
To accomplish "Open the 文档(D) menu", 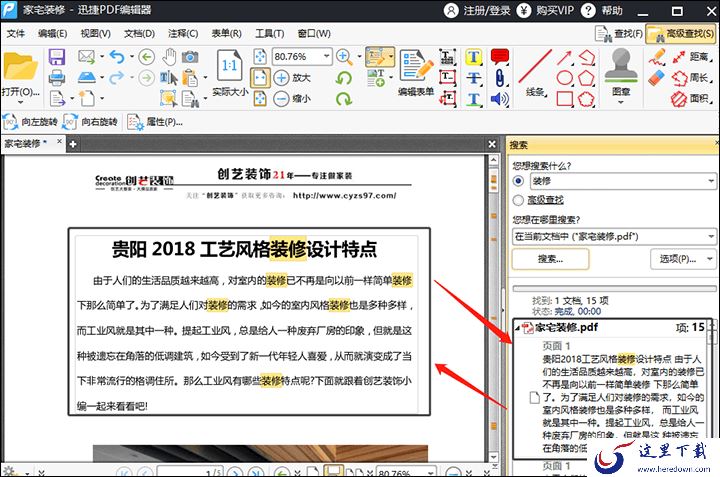I will pos(139,34).
